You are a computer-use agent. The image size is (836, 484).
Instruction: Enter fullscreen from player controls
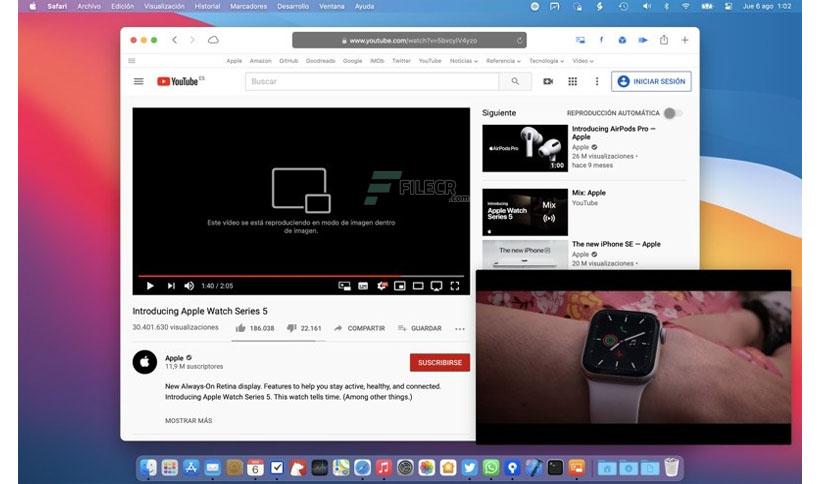click(x=455, y=286)
